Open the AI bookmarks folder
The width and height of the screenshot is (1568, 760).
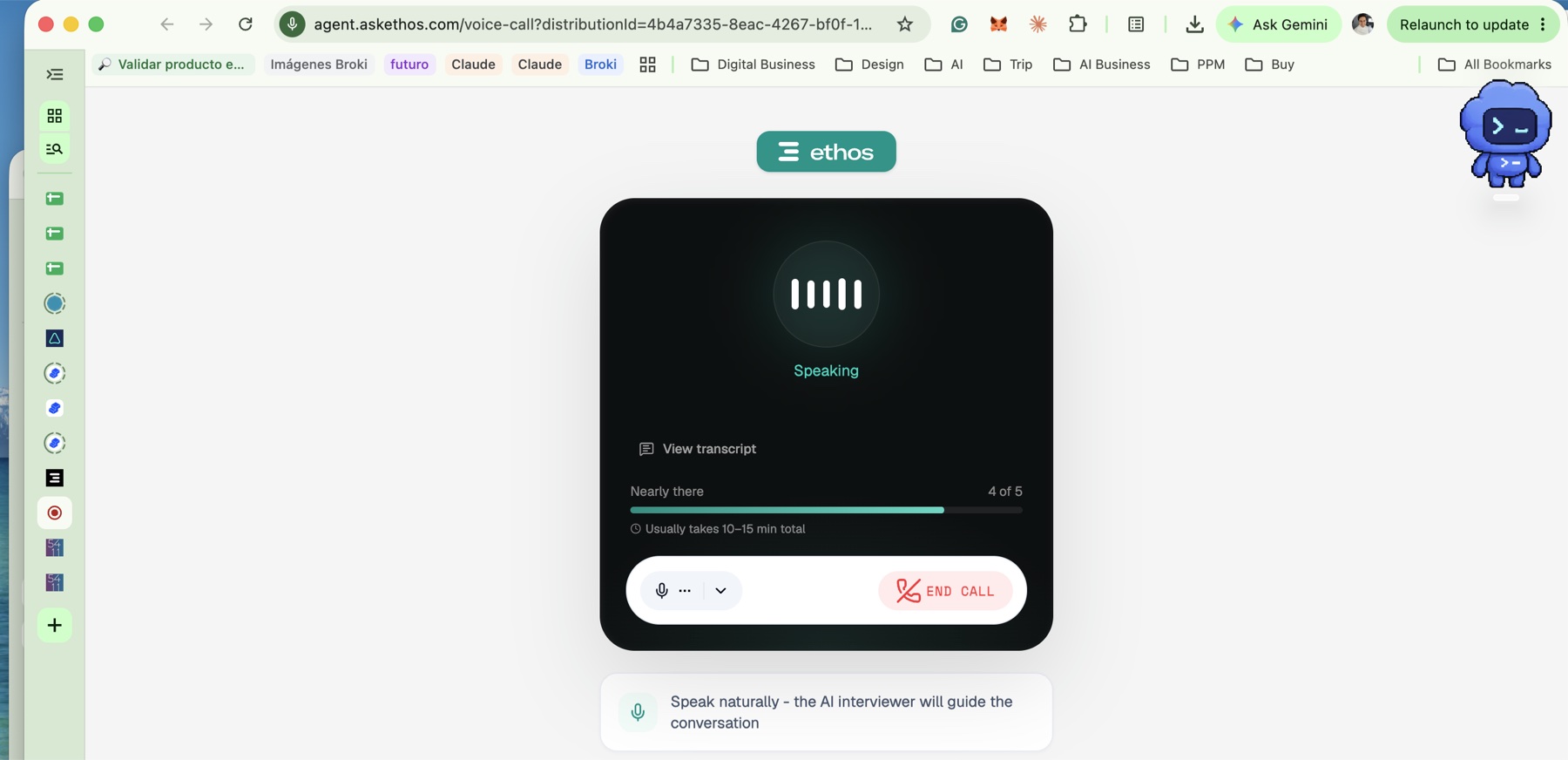coord(943,64)
